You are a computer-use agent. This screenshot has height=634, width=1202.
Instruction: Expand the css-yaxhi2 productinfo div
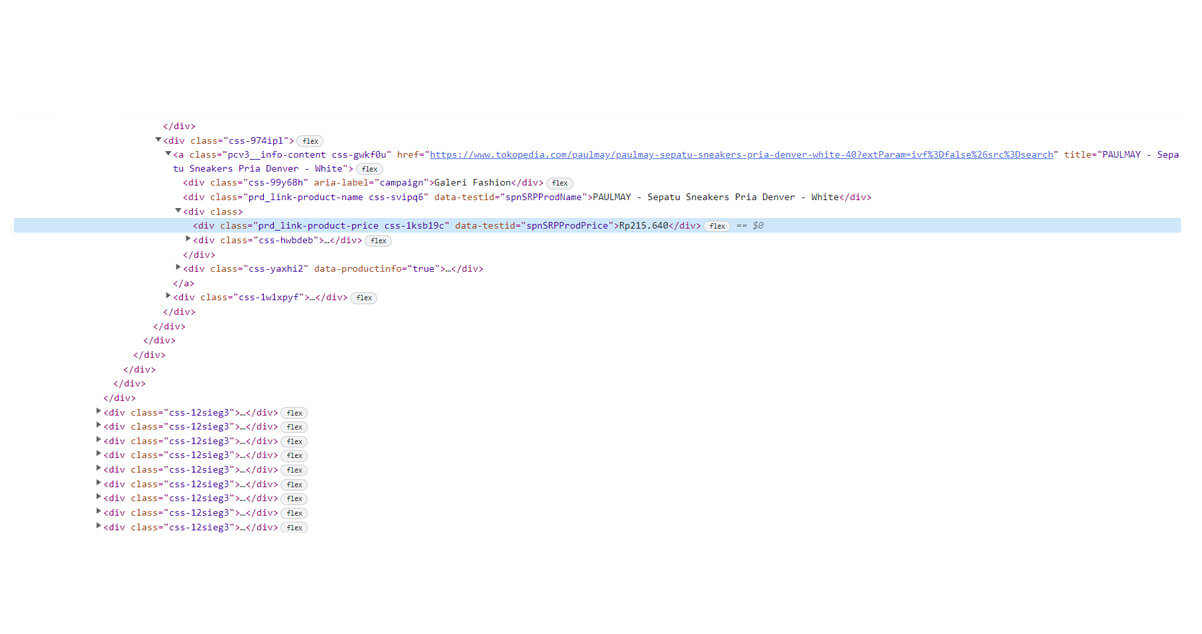pyautogui.click(x=178, y=268)
